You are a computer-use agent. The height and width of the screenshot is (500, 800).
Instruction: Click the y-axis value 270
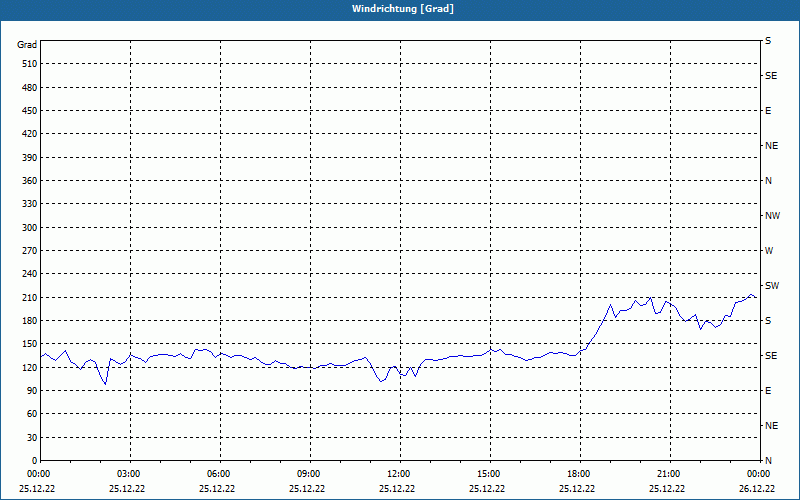[30, 251]
